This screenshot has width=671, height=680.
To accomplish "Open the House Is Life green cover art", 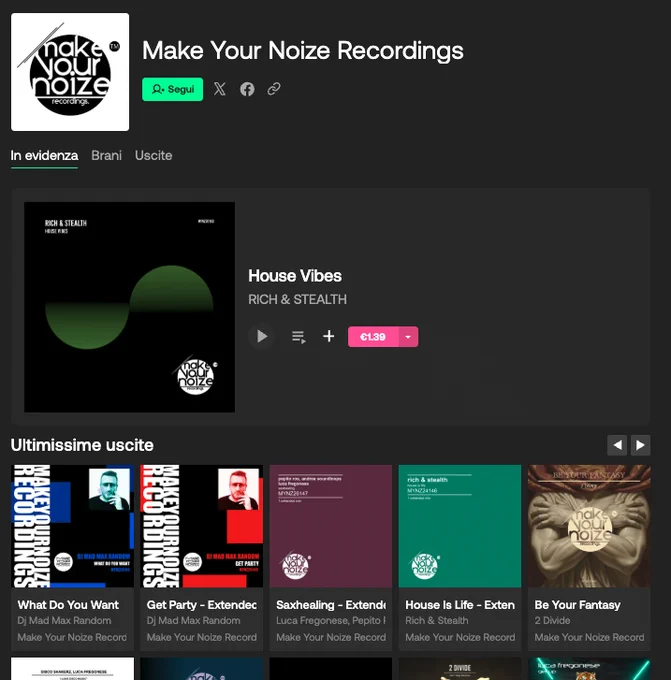I will (460, 526).
